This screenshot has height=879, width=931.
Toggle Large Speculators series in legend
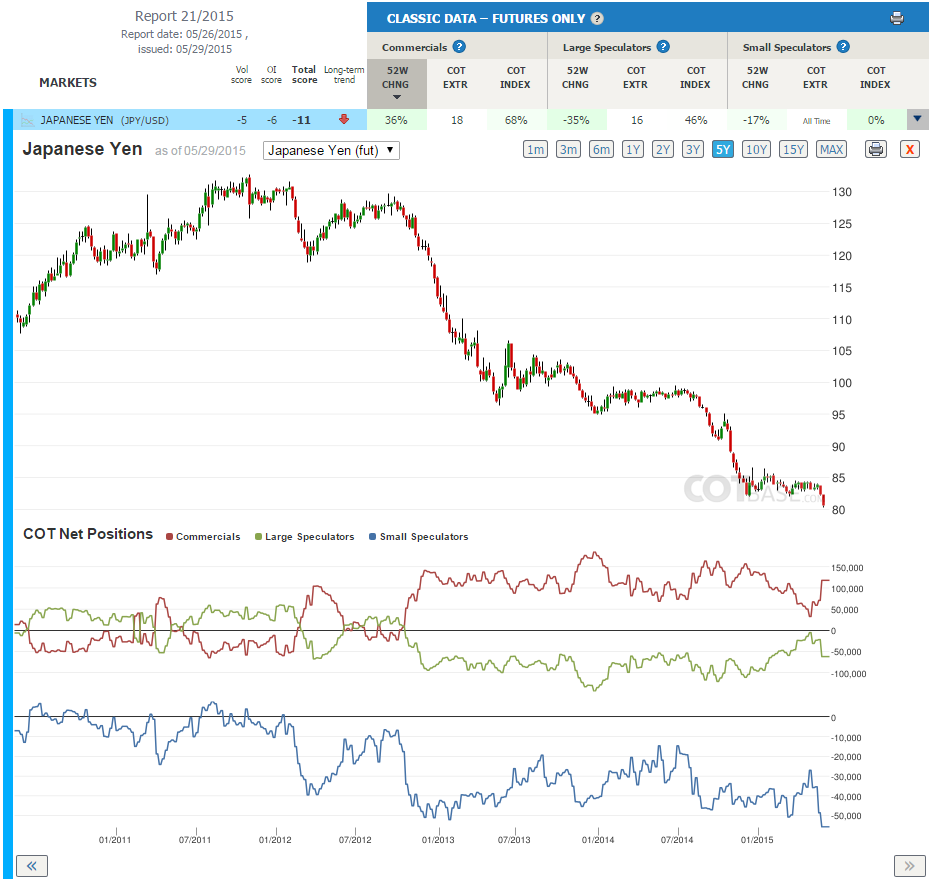point(305,536)
